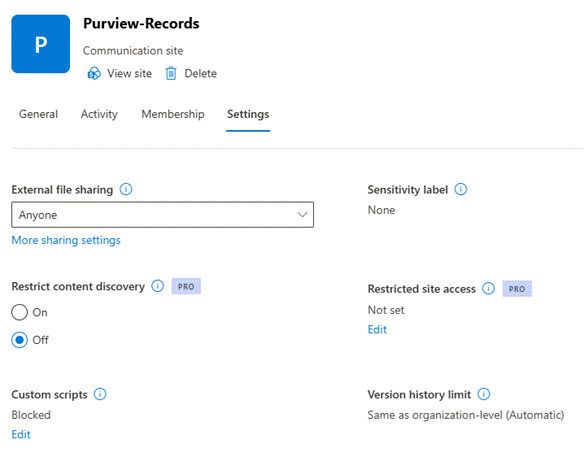Open the Membership tab
This screenshot has width=584, height=457.
coord(173,114)
